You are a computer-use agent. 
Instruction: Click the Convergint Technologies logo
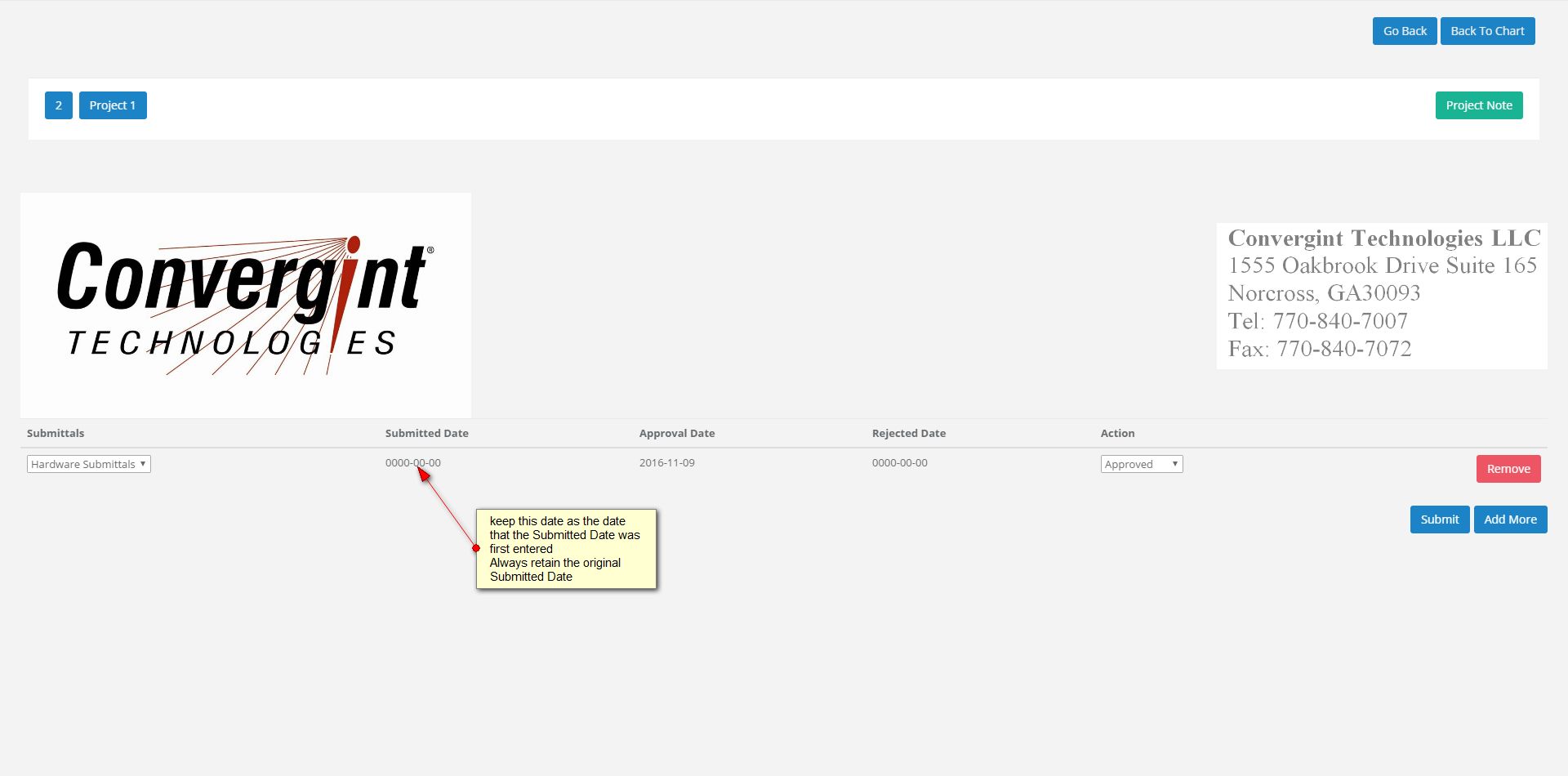[246, 305]
